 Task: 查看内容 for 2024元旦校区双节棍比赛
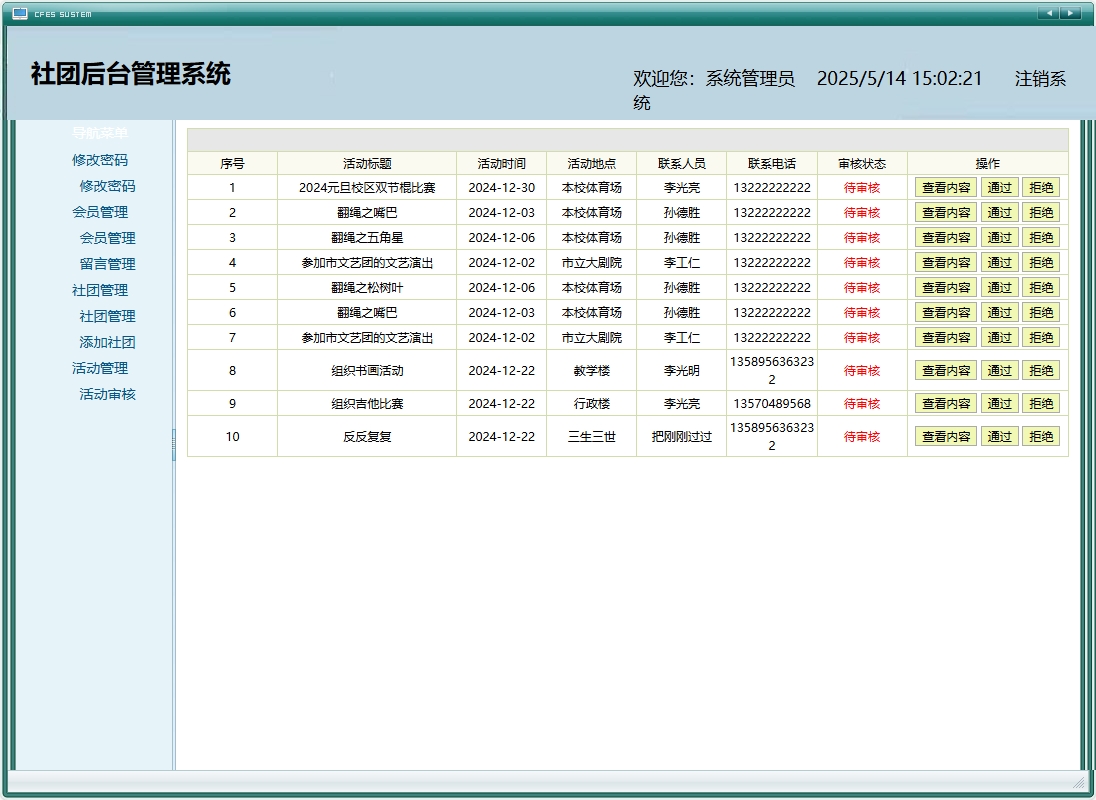pyautogui.click(x=944, y=187)
